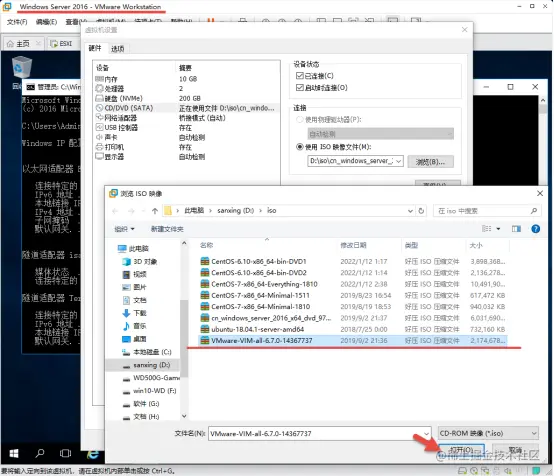Click the view layout icon
The width and height of the screenshot is (554, 476).
[x=487, y=229]
